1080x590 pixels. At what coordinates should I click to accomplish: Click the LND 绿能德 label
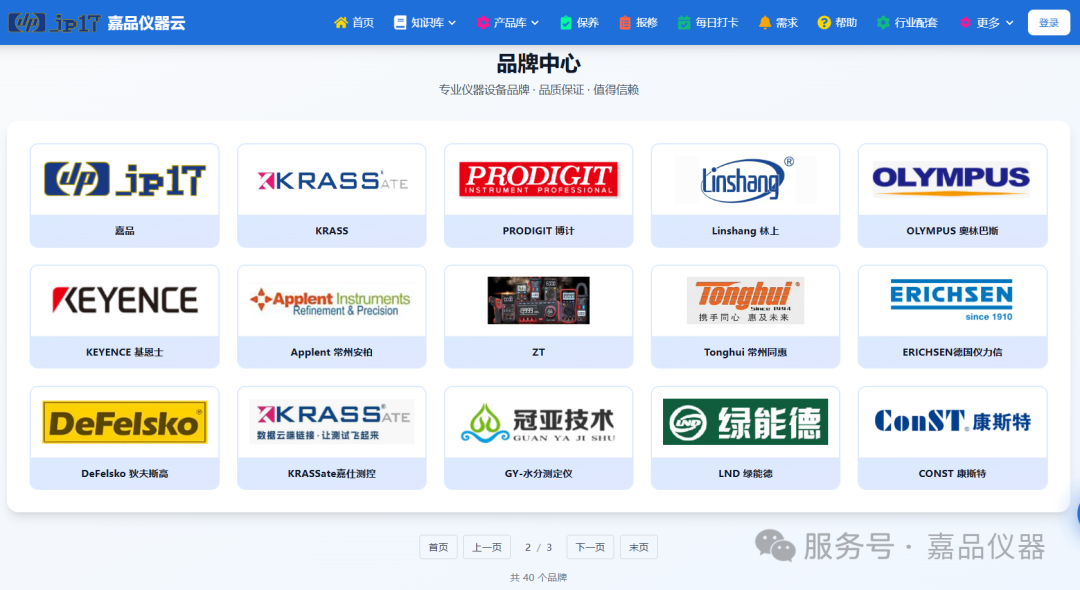(x=745, y=473)
